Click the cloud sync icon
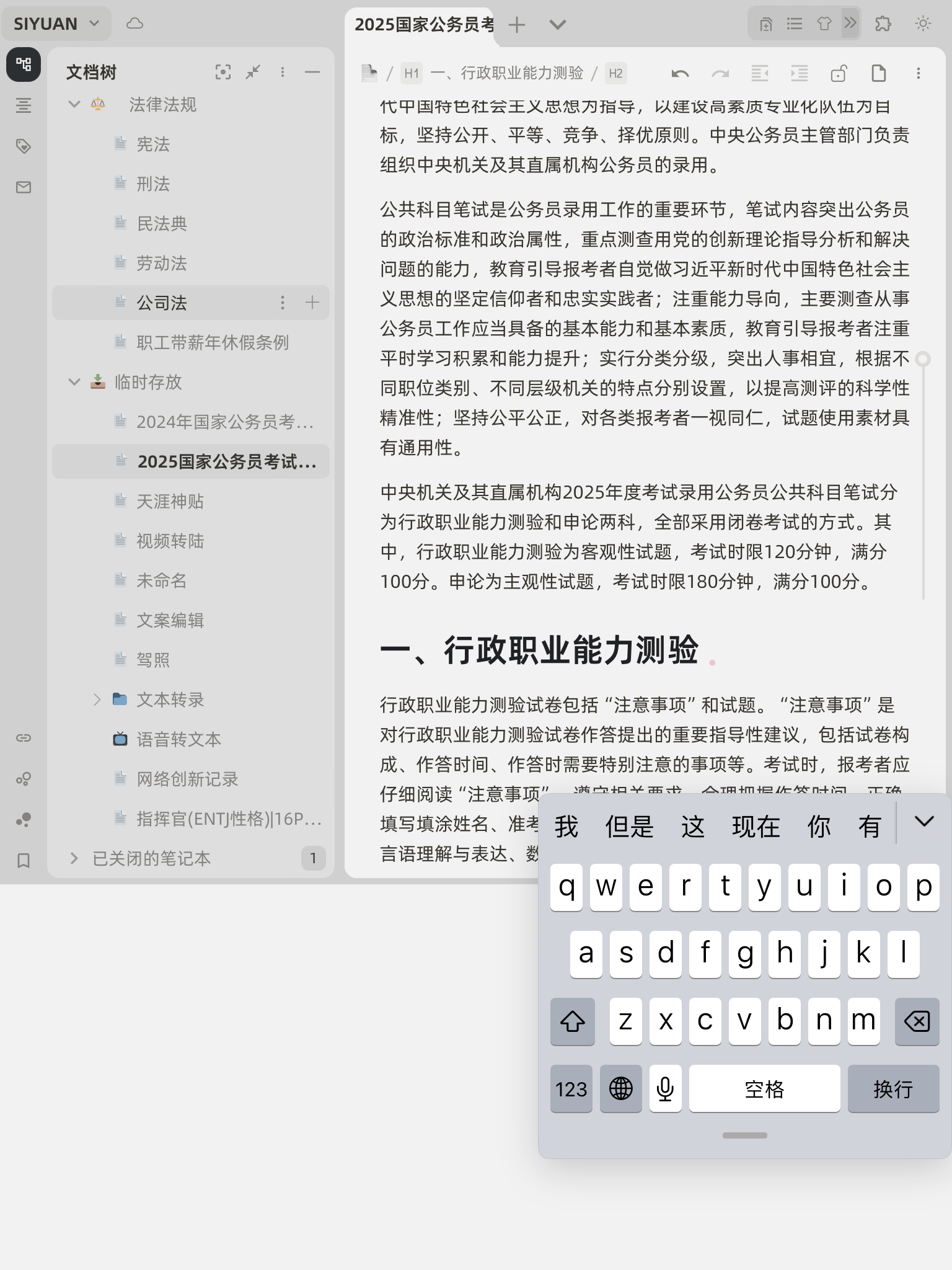 (x=134, y=24)
